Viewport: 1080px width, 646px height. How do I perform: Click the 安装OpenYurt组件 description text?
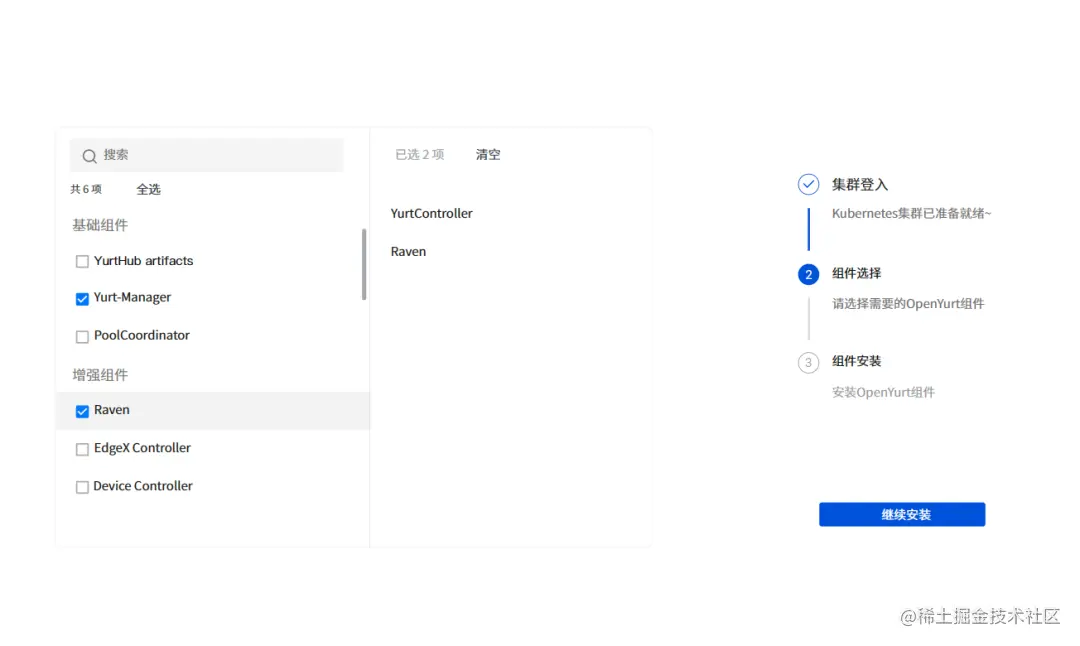click(883, 393)
